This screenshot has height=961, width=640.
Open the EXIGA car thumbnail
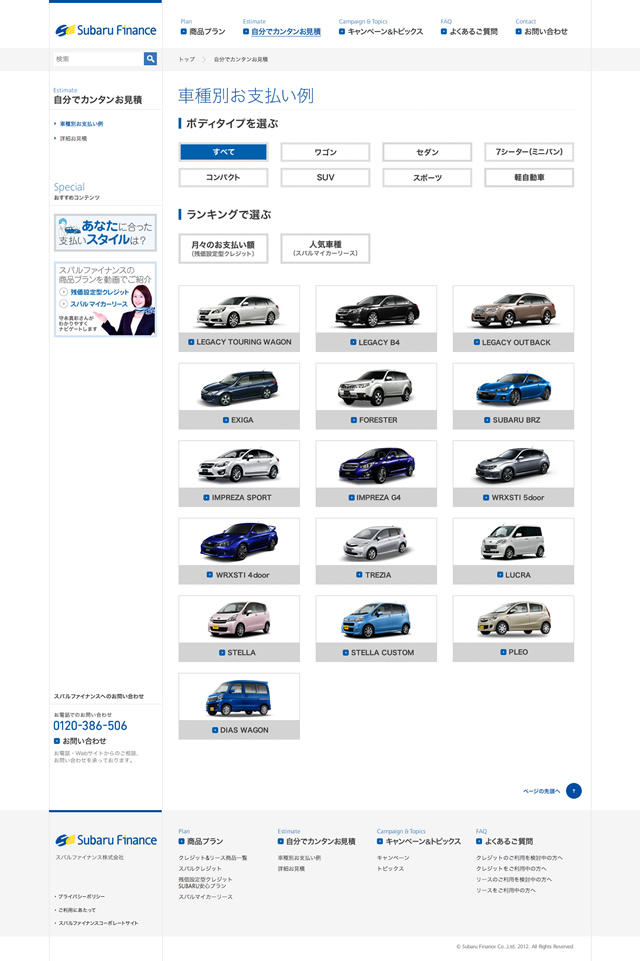(x=239, y=396)
